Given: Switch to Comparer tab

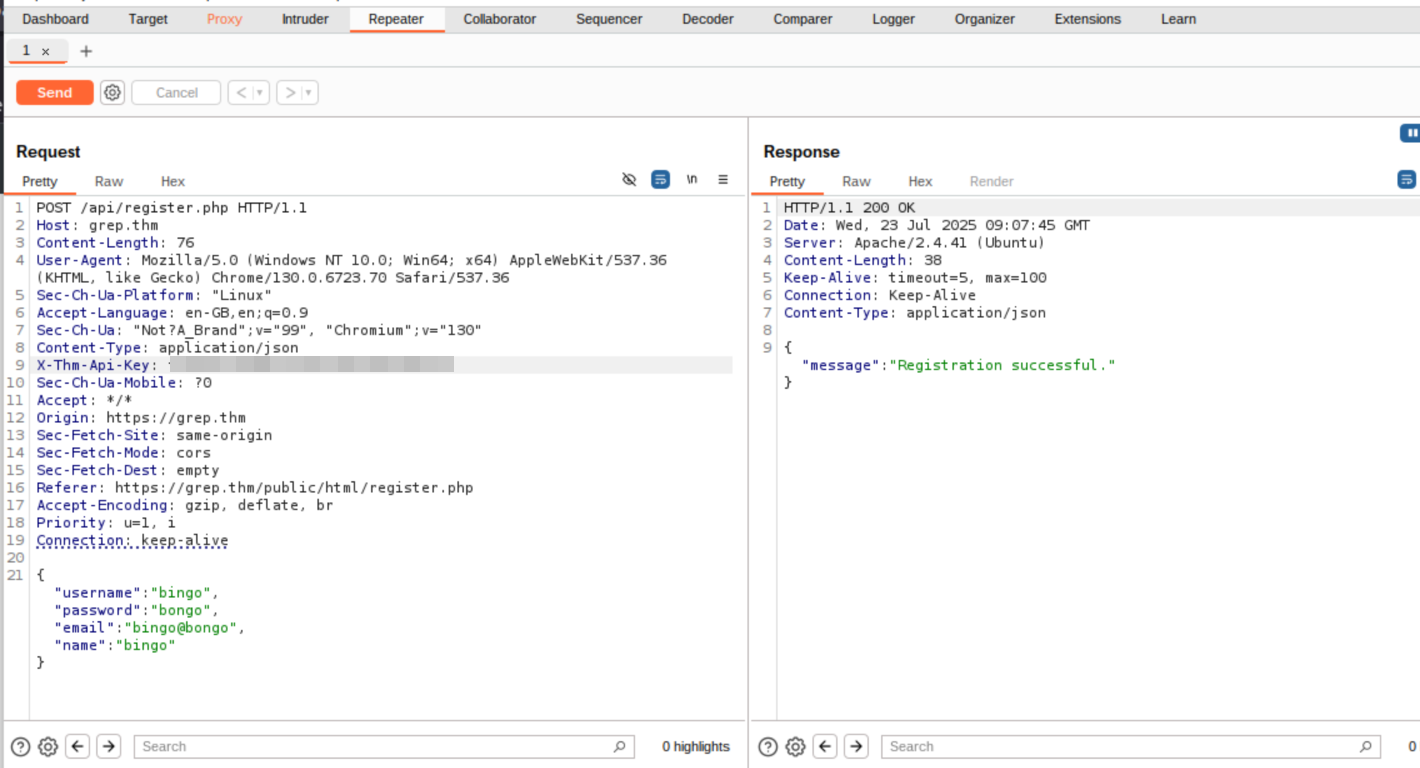Looking at the screenshot, I should [803, 19].
